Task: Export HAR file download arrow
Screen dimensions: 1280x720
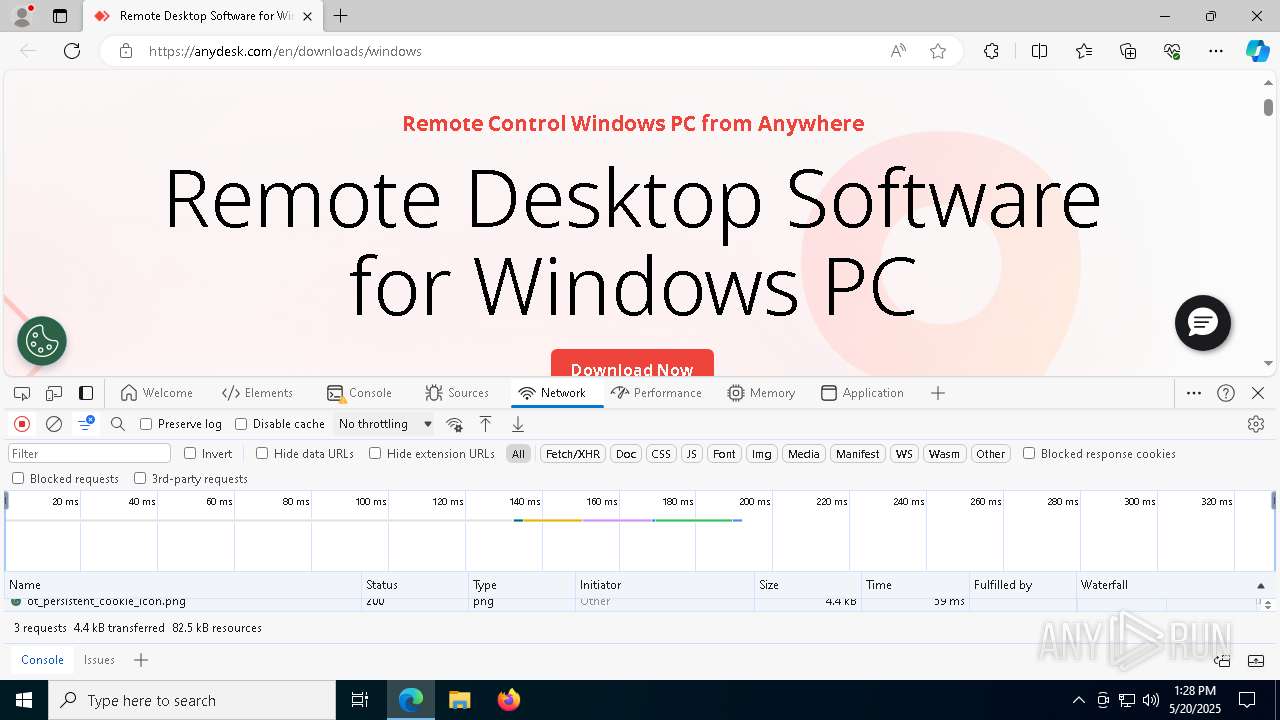Action: pyautogui.click(x=518, y=424)
